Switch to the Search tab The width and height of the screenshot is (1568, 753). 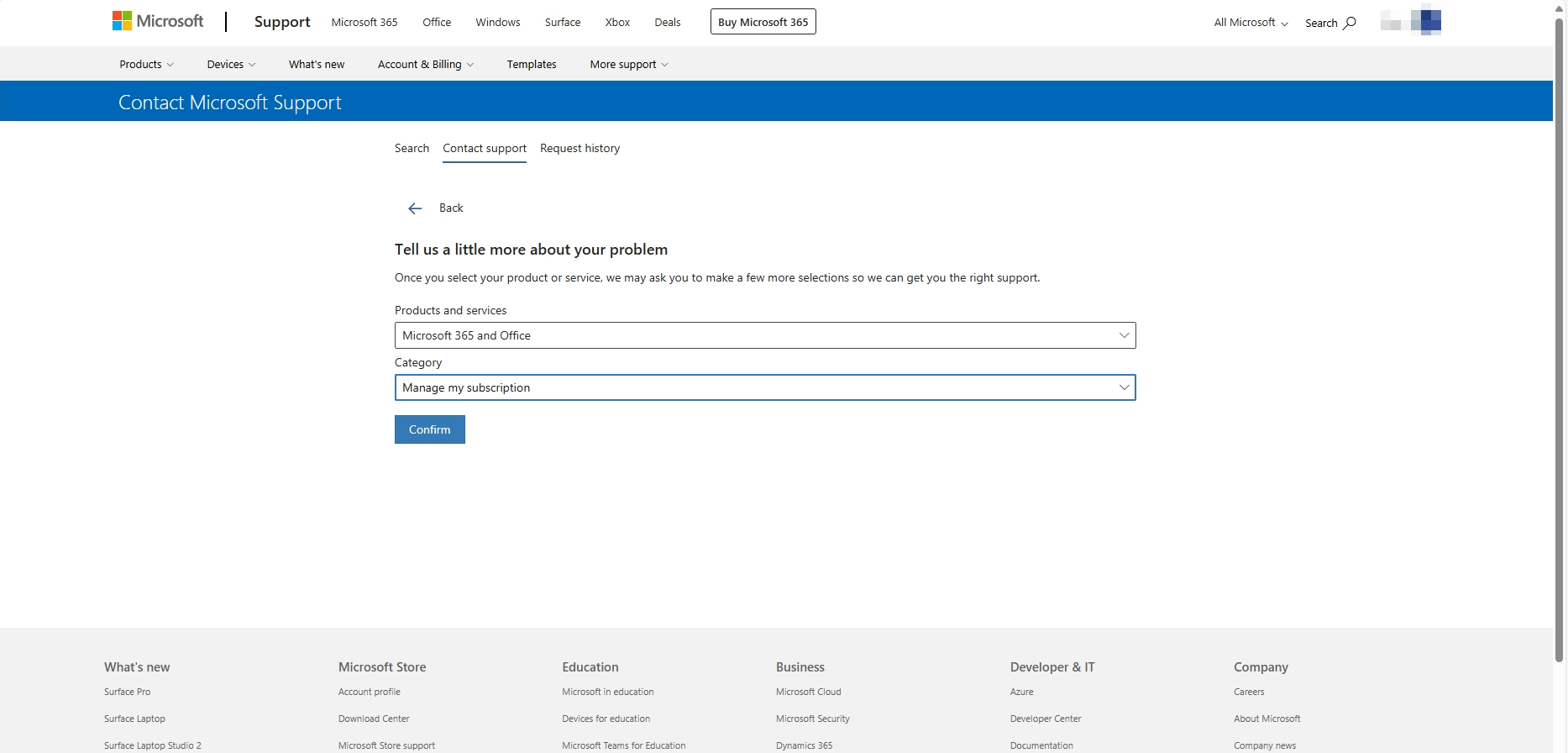click(412, 148)
